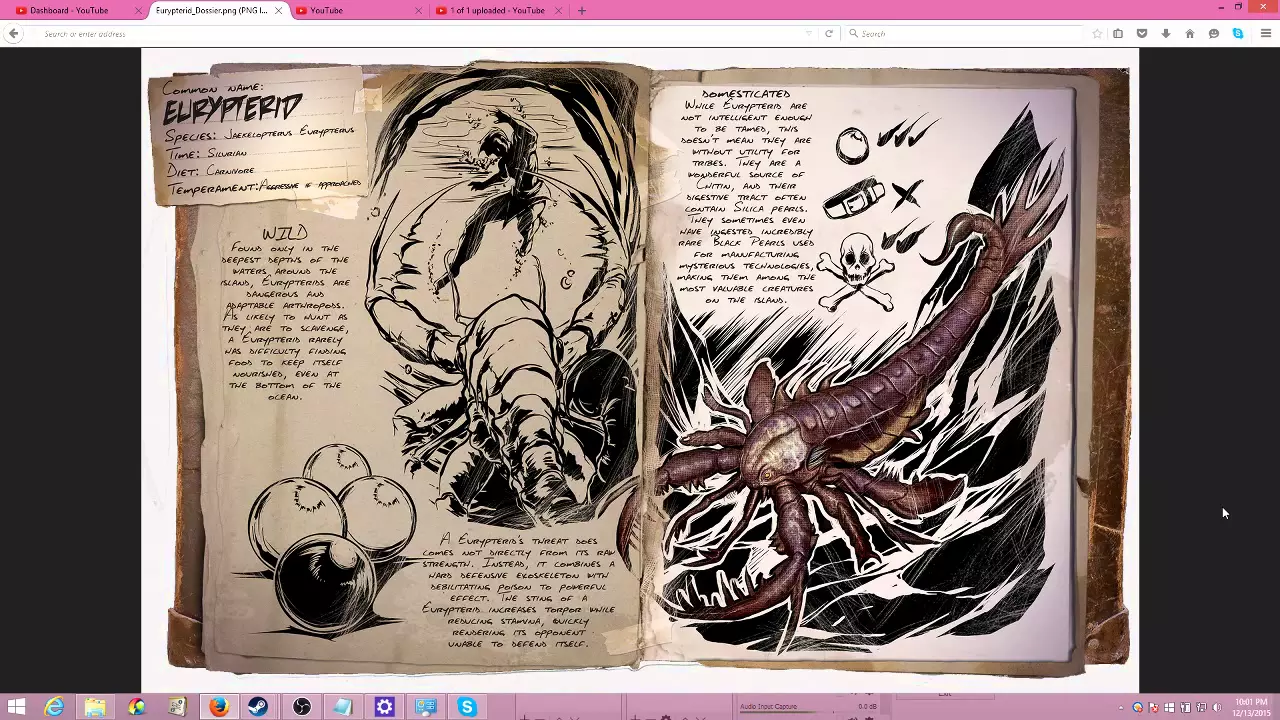
Task: Open the monitor display taskbar app
Action: (x=425, y=707)
